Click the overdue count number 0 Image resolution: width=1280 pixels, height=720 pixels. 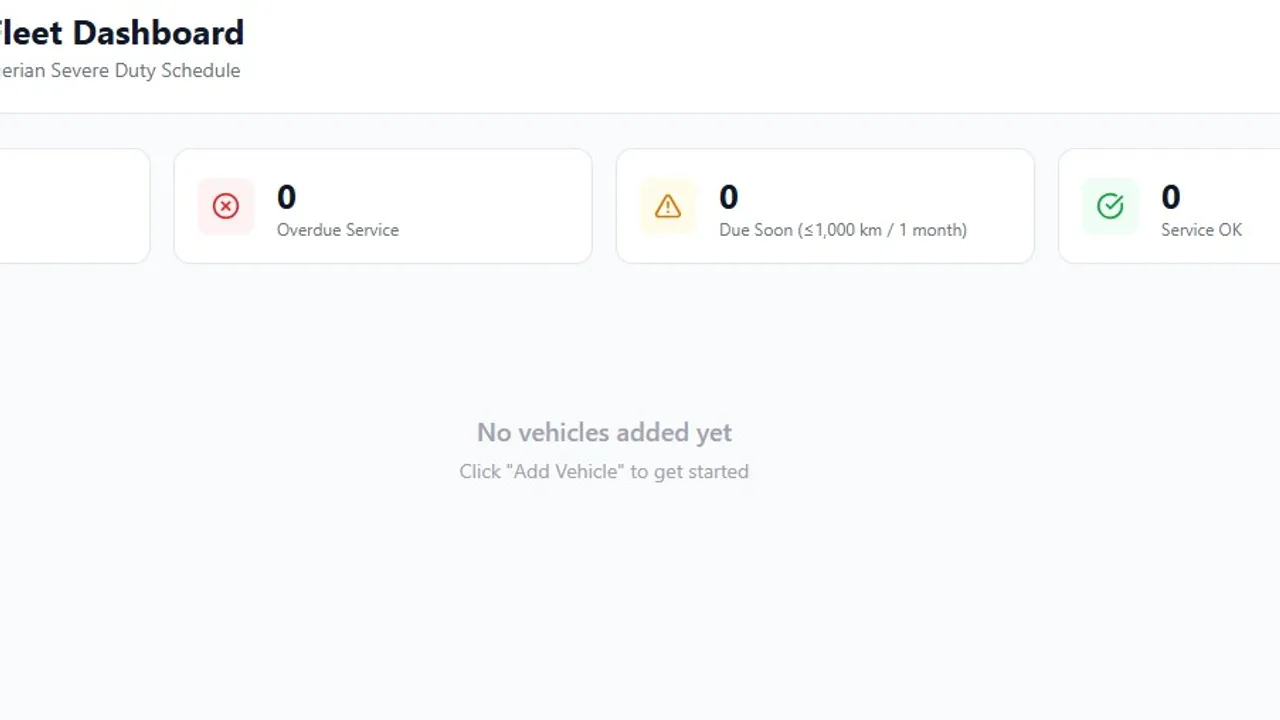(x=286, y=197)
